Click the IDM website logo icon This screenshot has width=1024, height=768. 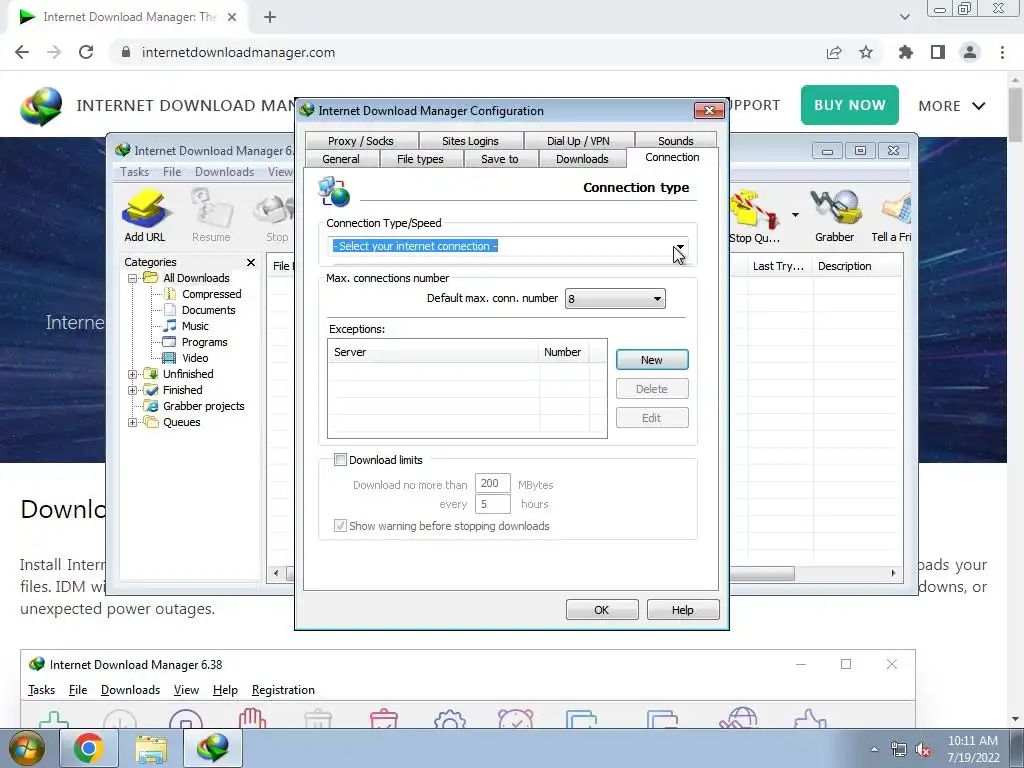41,106
